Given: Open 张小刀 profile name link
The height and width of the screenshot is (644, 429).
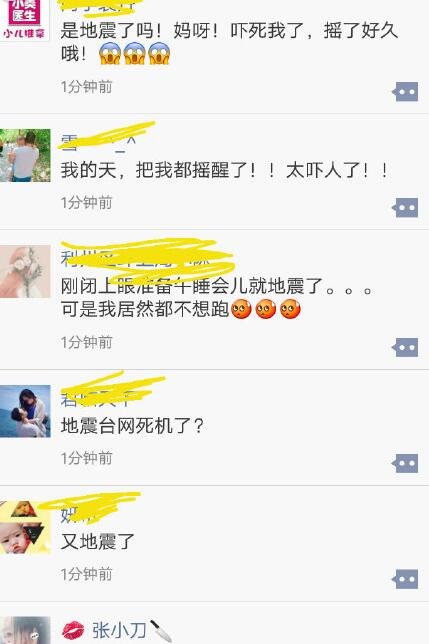Looking at the screenshot, I should coord(119,630).
